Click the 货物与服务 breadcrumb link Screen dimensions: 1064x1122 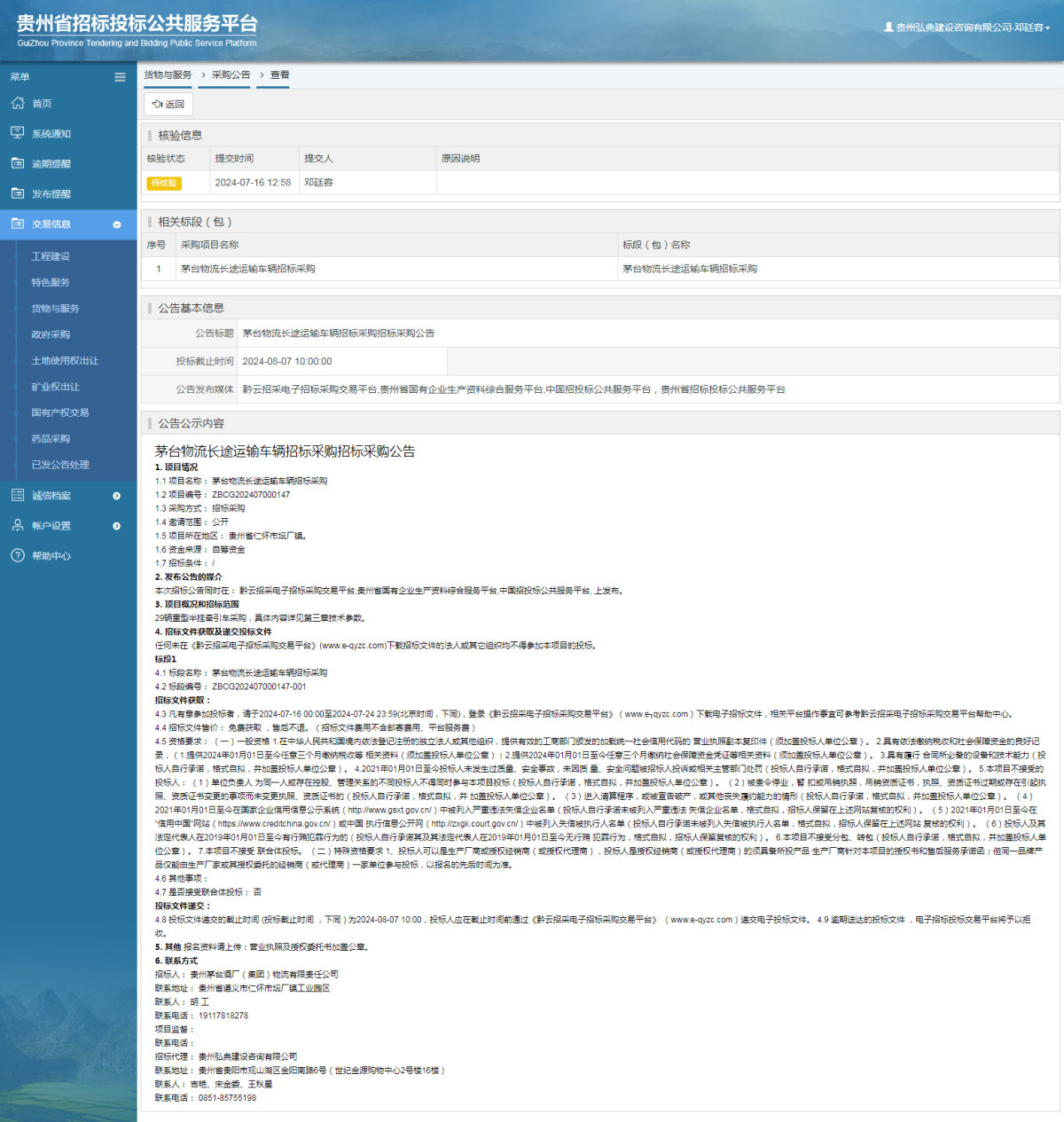(168, 75)
